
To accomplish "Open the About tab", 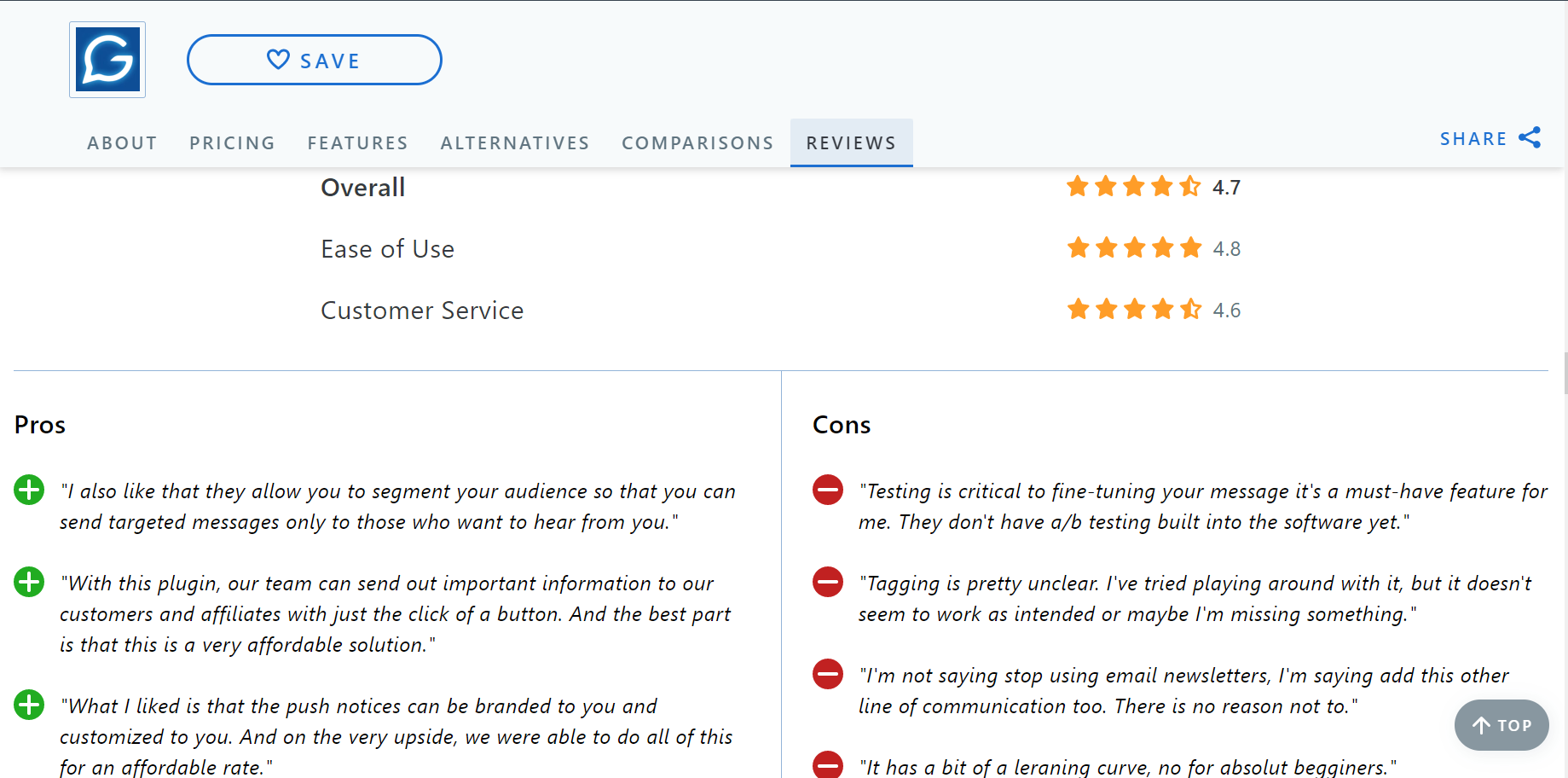I will pyautogui.click(x=122, y=142).
